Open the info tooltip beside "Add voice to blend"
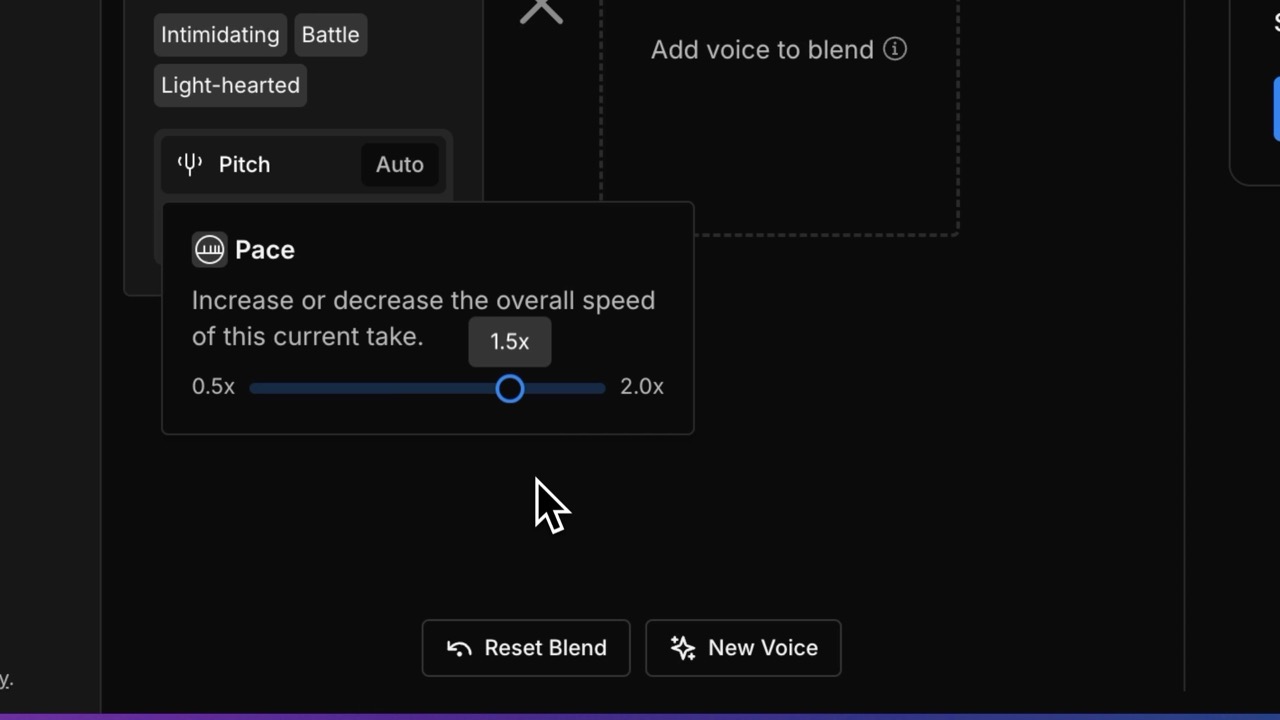The height and width of the screenshot is (720, 1280). (x=895, y=49)
